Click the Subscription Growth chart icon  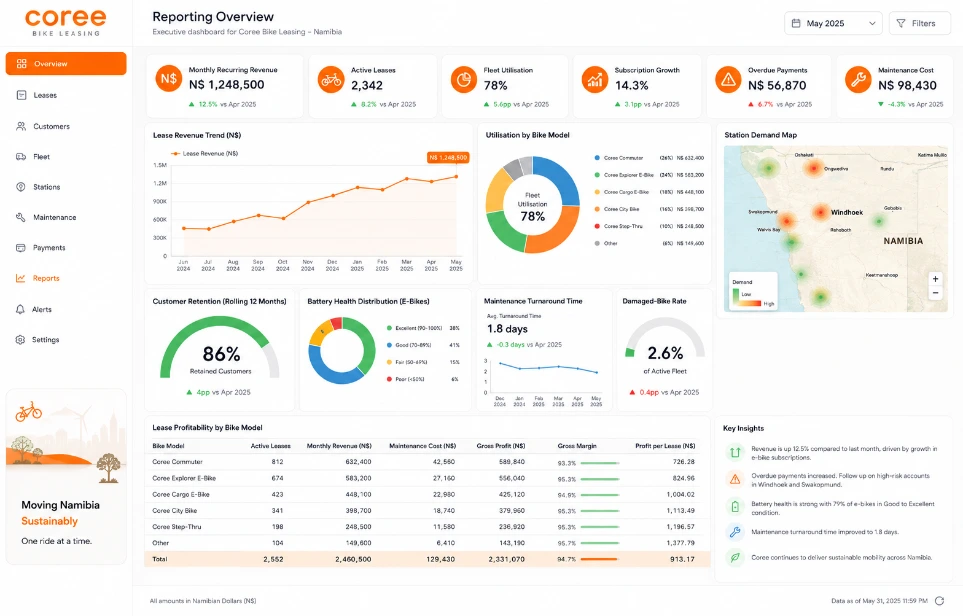click(x=595, y=80)
